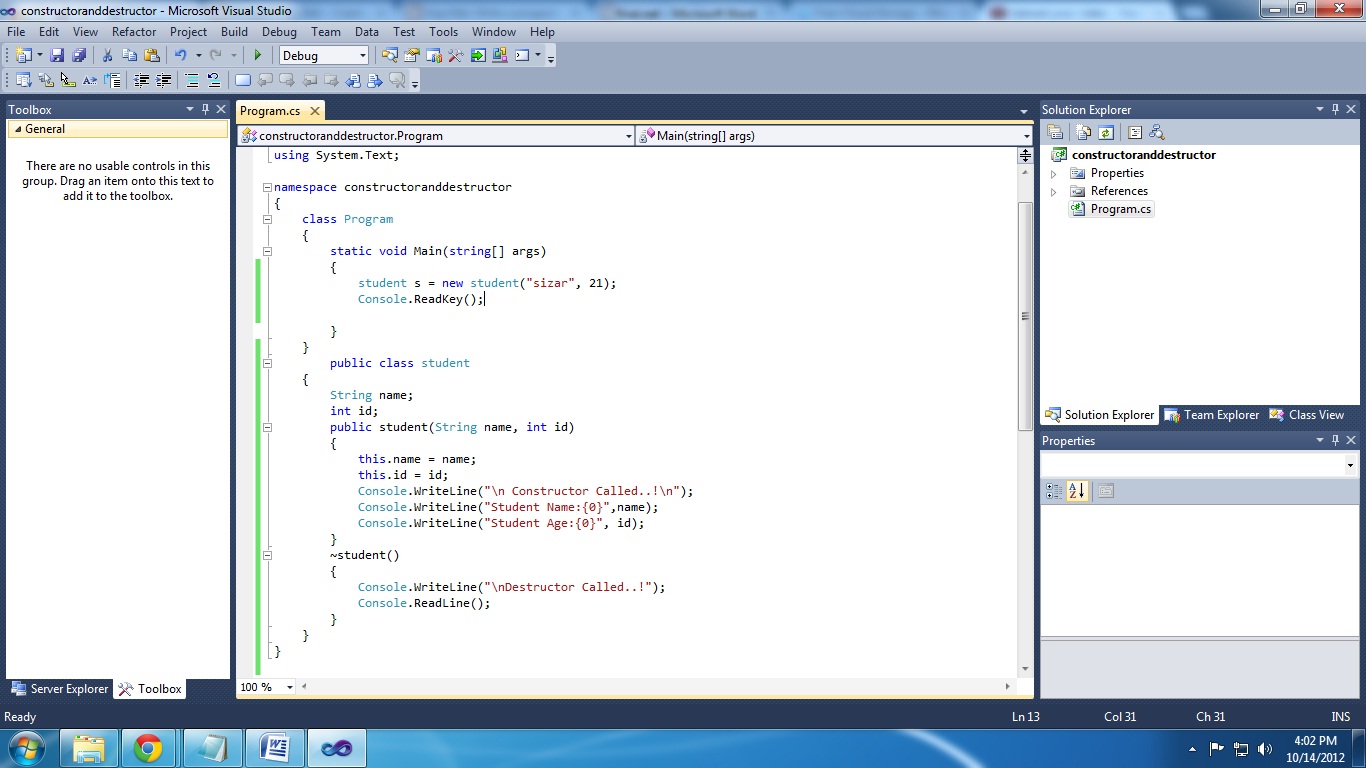1366x768 pixels.
Task: Collapse the General group in Toolbox
Action: coord(17,129)
